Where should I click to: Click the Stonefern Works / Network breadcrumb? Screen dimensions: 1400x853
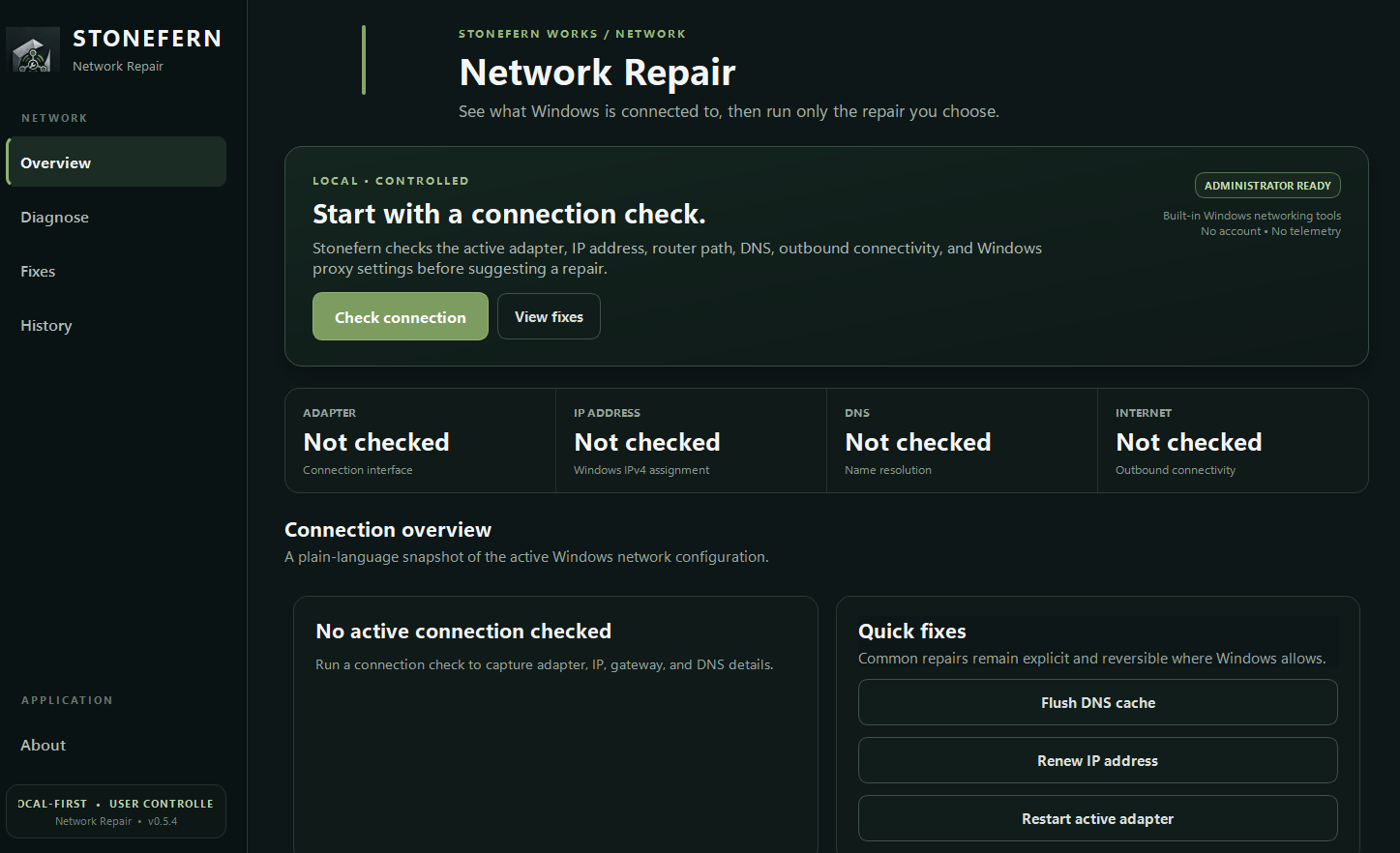[572, 34]
